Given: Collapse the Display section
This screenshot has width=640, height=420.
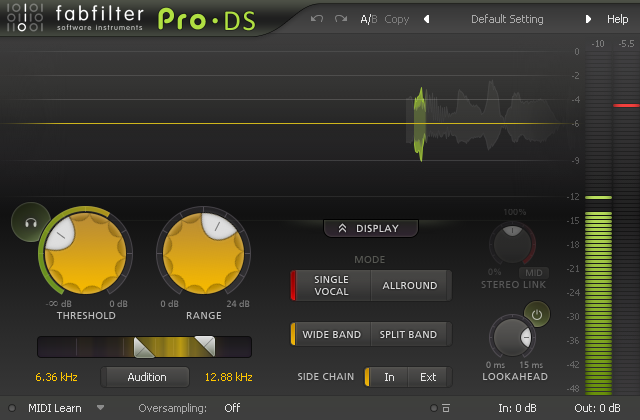Looking at the screenshot, I should click(371, 228).
